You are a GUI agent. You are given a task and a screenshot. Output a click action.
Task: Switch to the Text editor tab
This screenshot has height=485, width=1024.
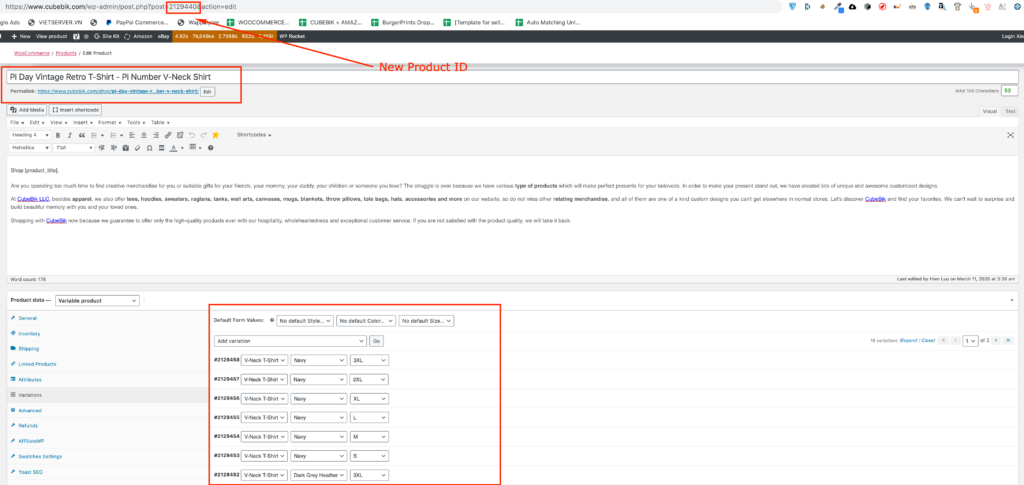click(1010, 111)
